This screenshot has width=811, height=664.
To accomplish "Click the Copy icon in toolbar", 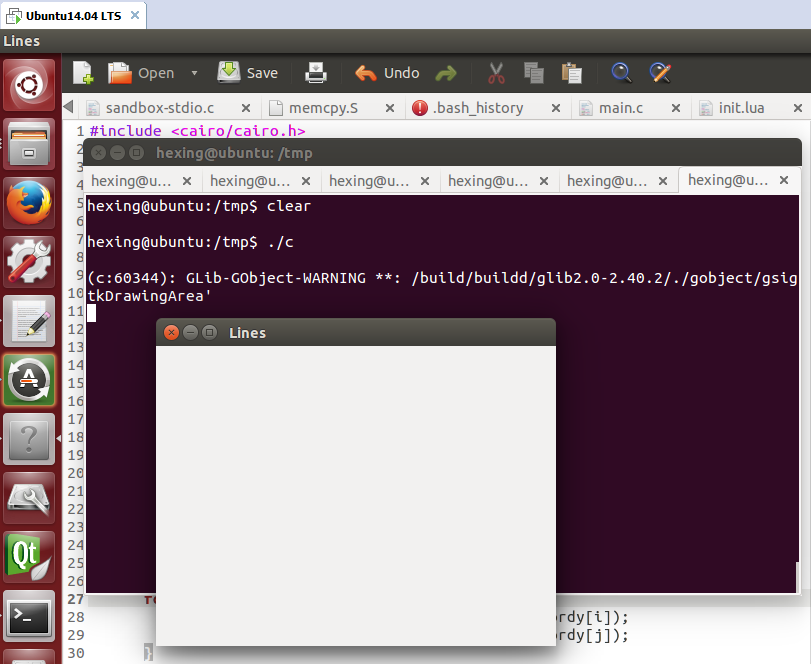I will click(x=533, y=73).
